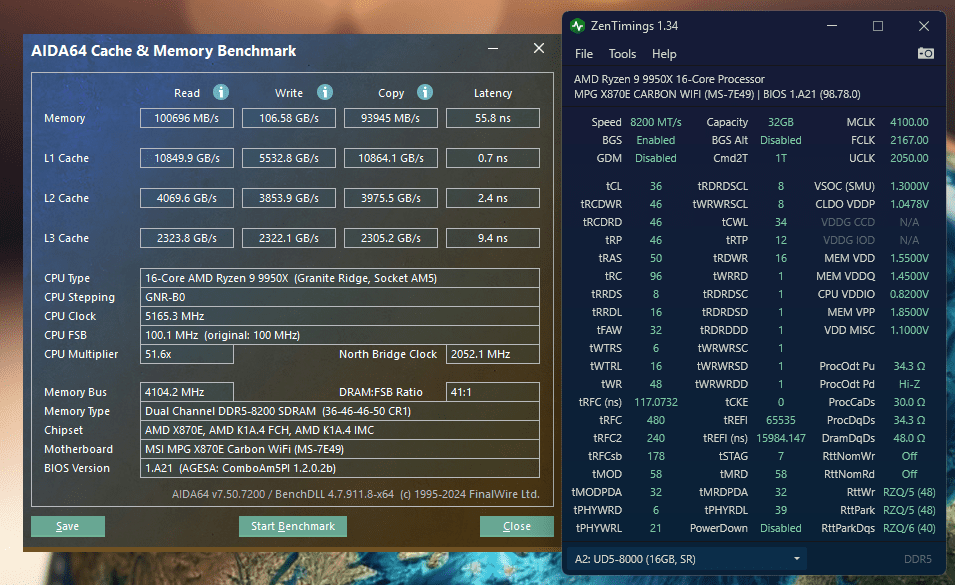Click the Chipset field AMD X870E

(340, 430)
